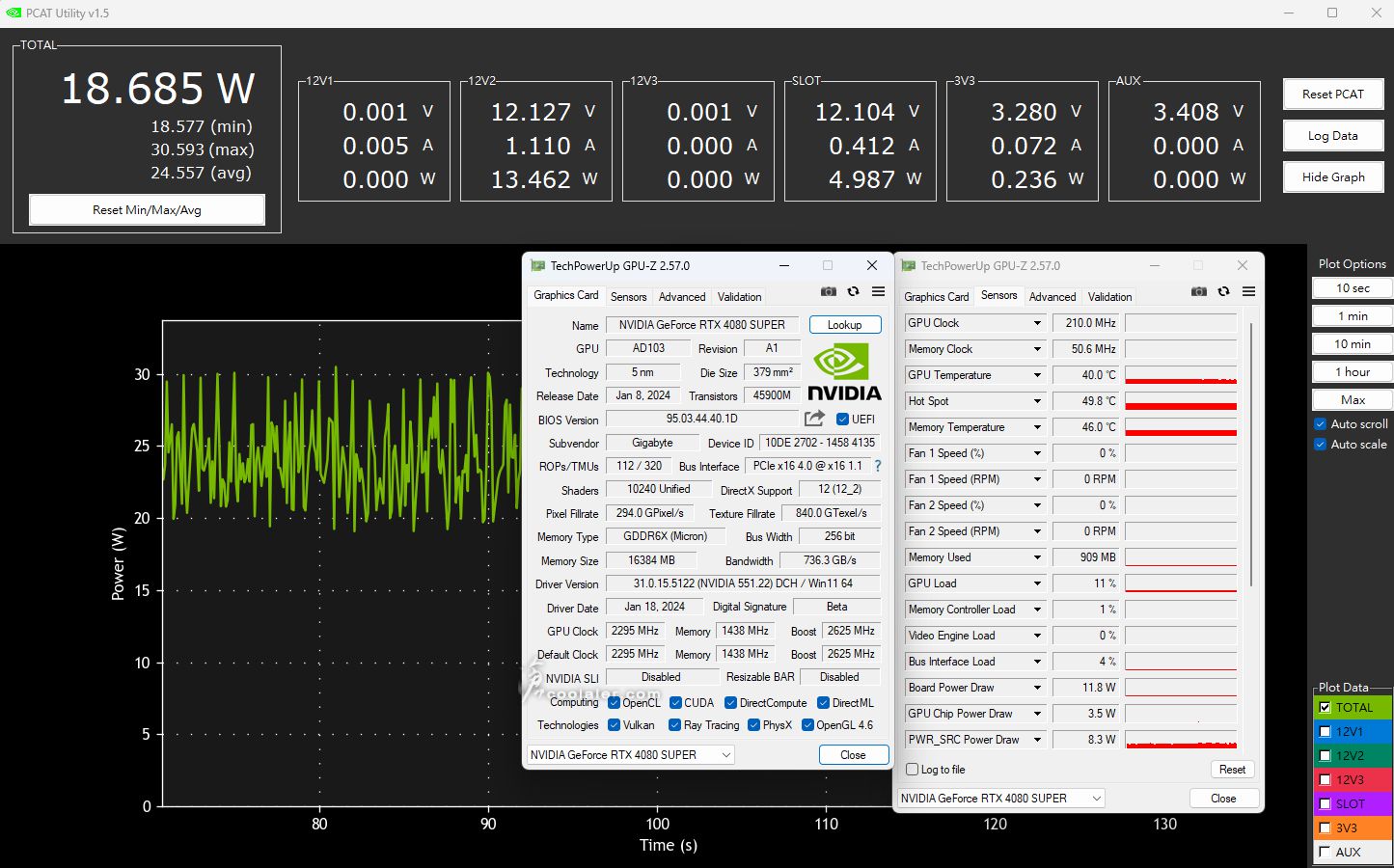Click the Bus Interface question mark icon
The image size is (1394, 868).
877,466
